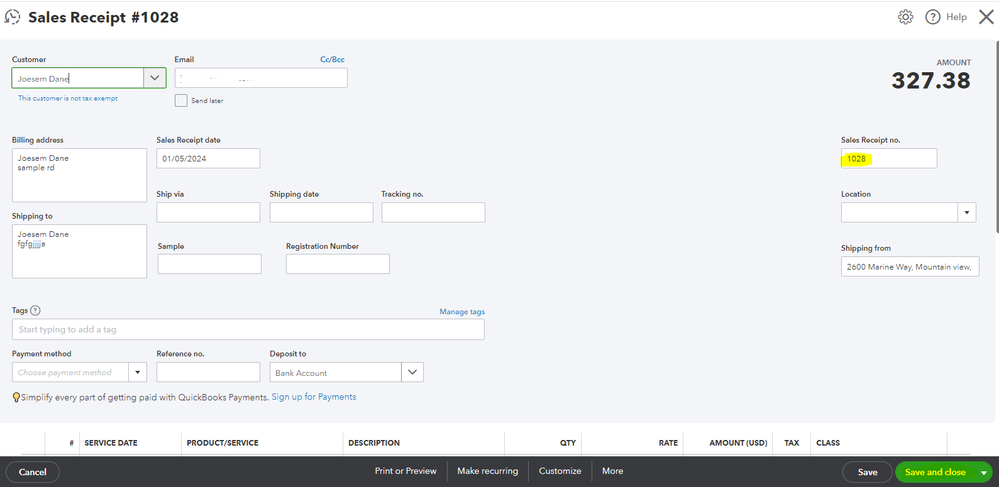Viewport: 999px width, 487px height.
Task: Click the Shipping to text box
Action: click(80, 251)
